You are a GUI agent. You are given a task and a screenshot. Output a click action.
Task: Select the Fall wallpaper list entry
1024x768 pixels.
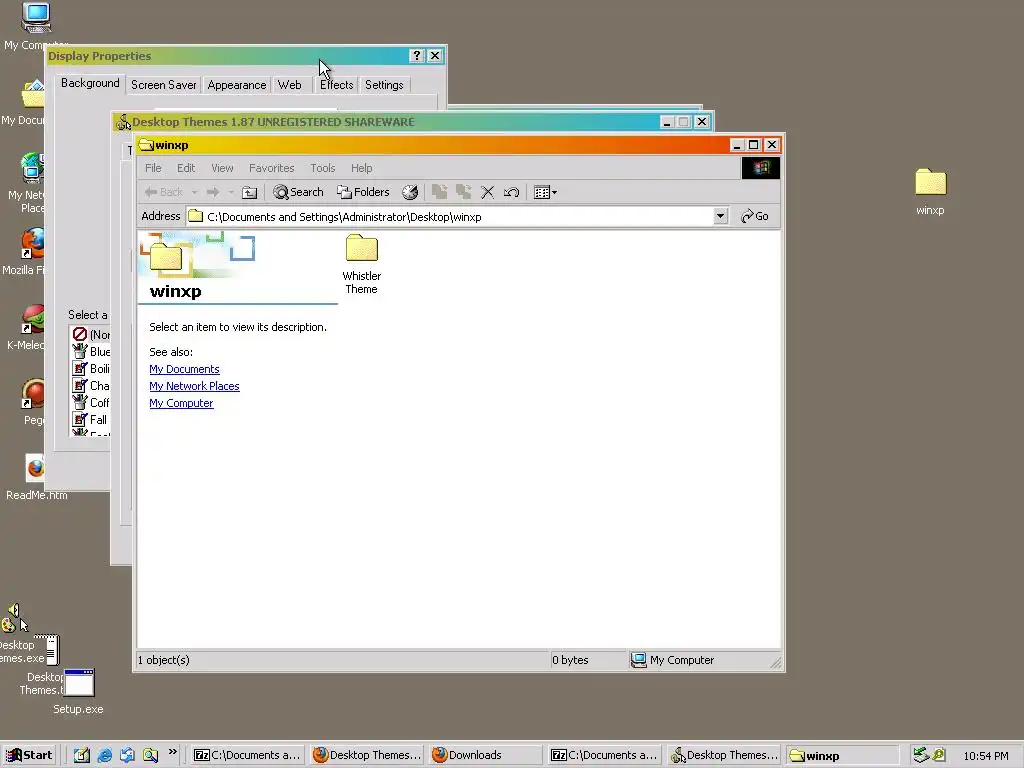pyautogui.click(x=91, y=419)
